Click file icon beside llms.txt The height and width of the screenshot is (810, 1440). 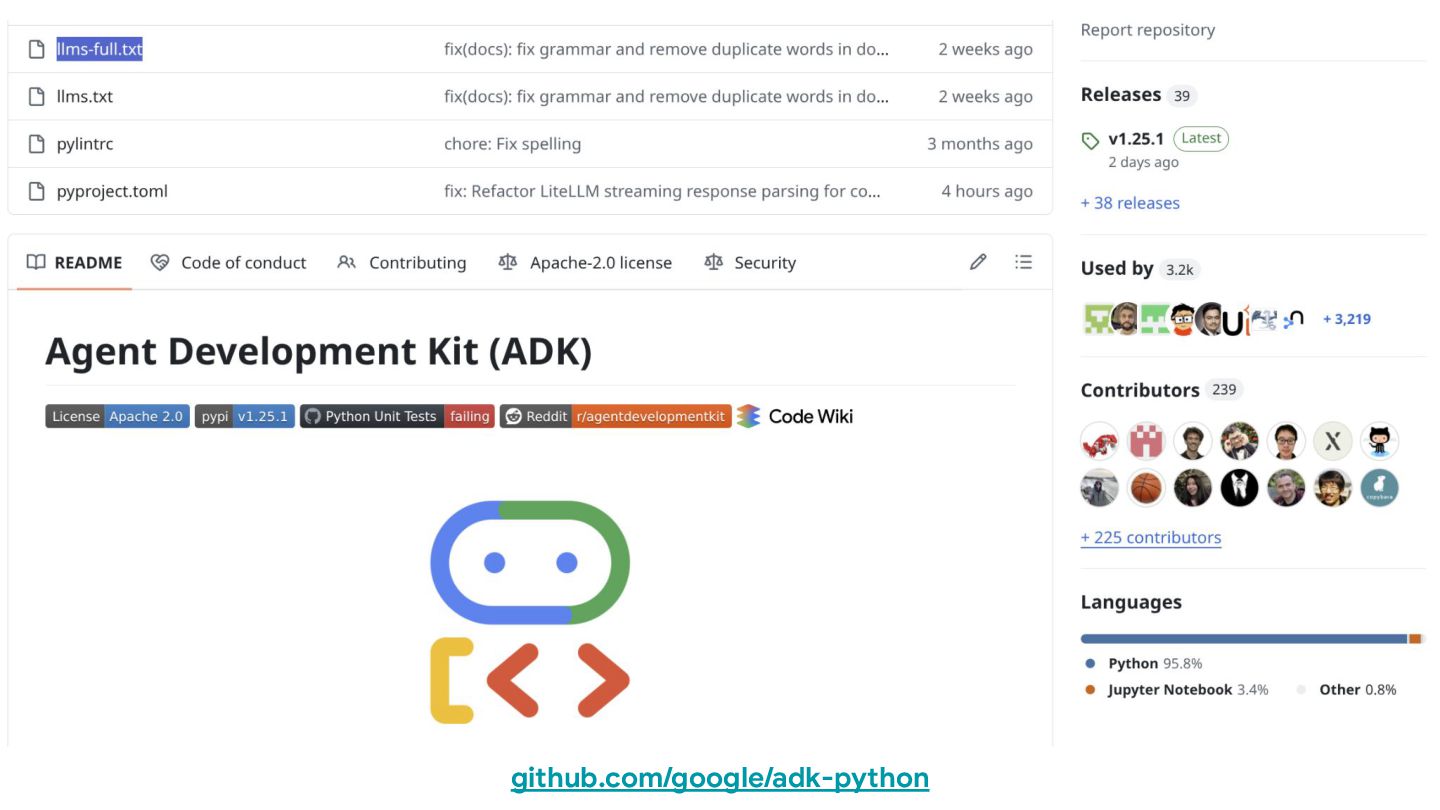pos(37,97)
